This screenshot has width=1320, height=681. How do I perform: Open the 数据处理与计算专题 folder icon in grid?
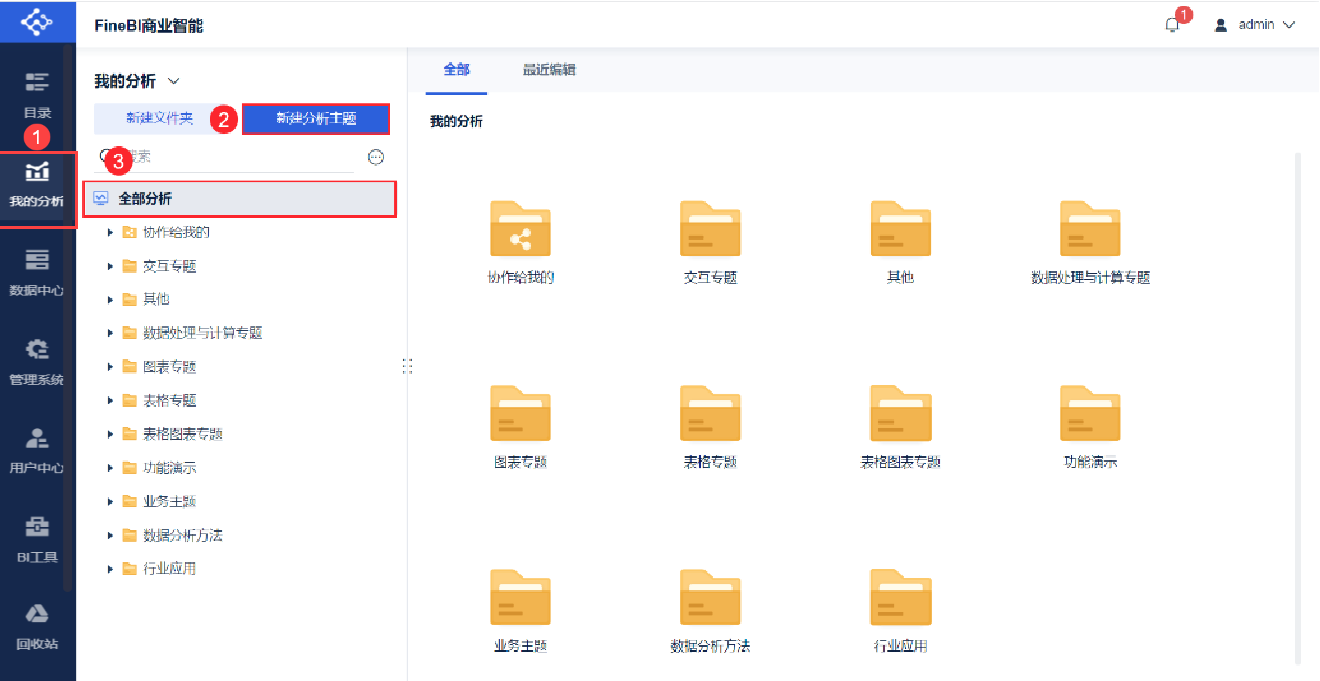[1090, 229]
